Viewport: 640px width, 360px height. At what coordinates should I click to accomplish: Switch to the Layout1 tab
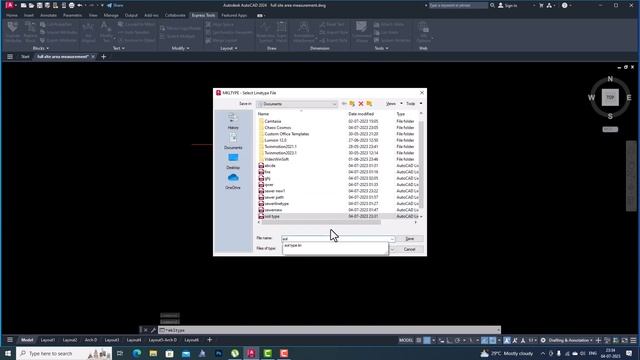(x=48, y=340)
